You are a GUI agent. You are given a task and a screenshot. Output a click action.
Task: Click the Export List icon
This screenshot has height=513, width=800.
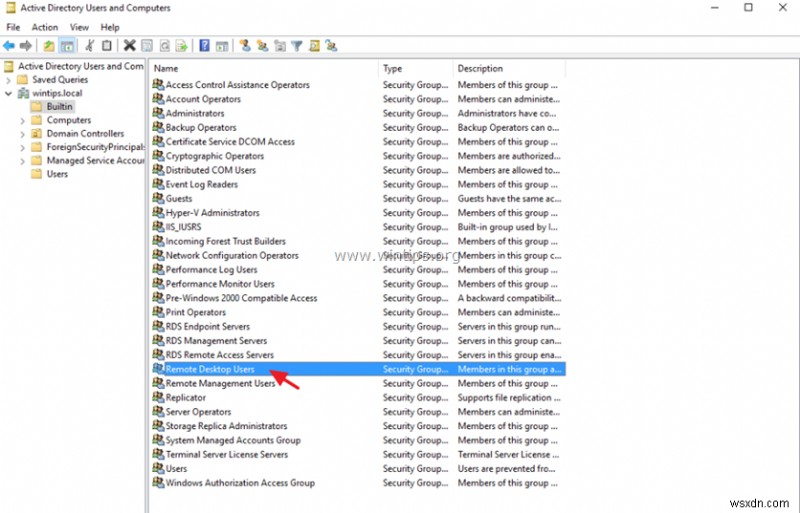click(182, 46)
